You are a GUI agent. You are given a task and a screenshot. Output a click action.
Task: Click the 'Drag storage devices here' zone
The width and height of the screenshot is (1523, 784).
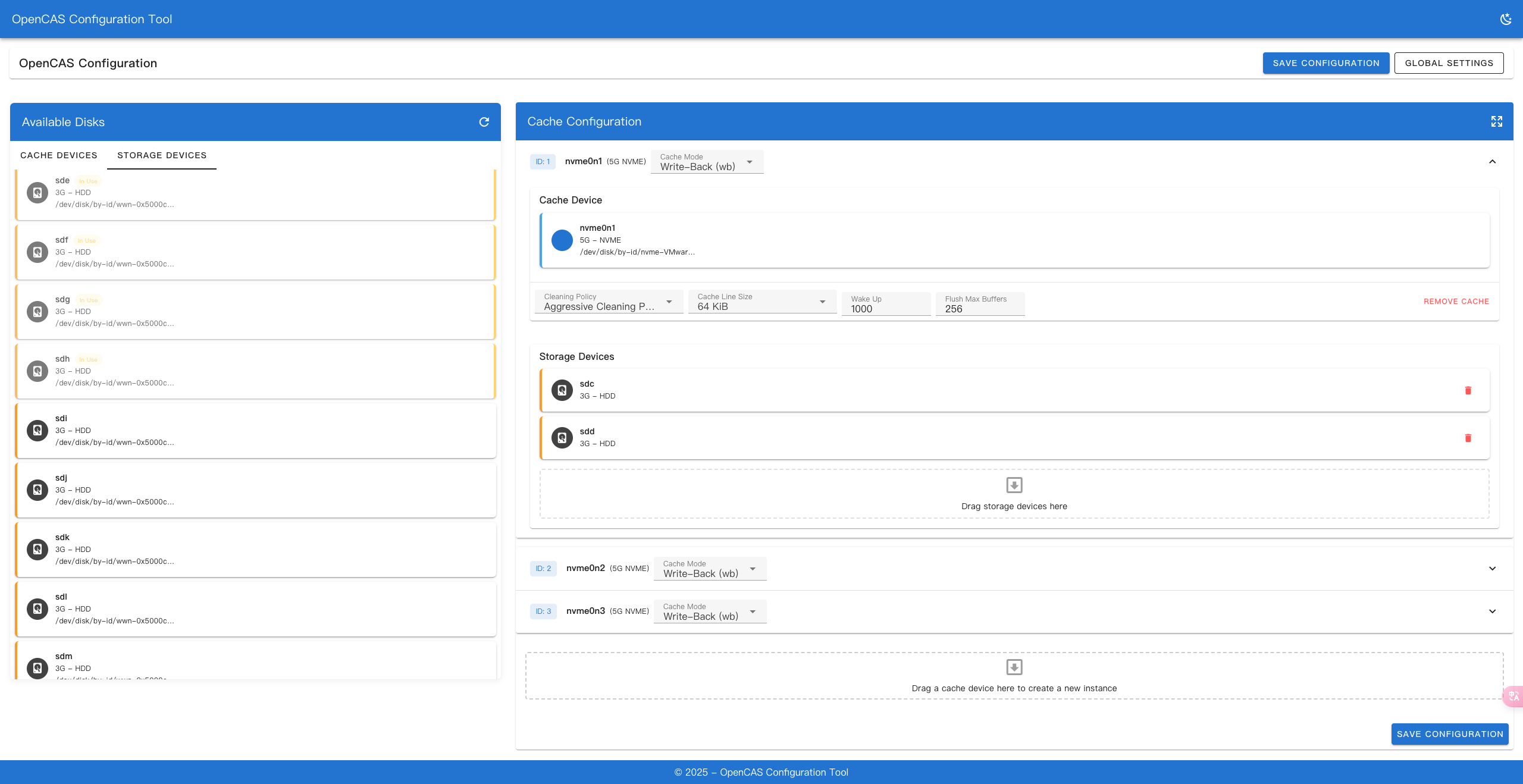click(1014, 494)
